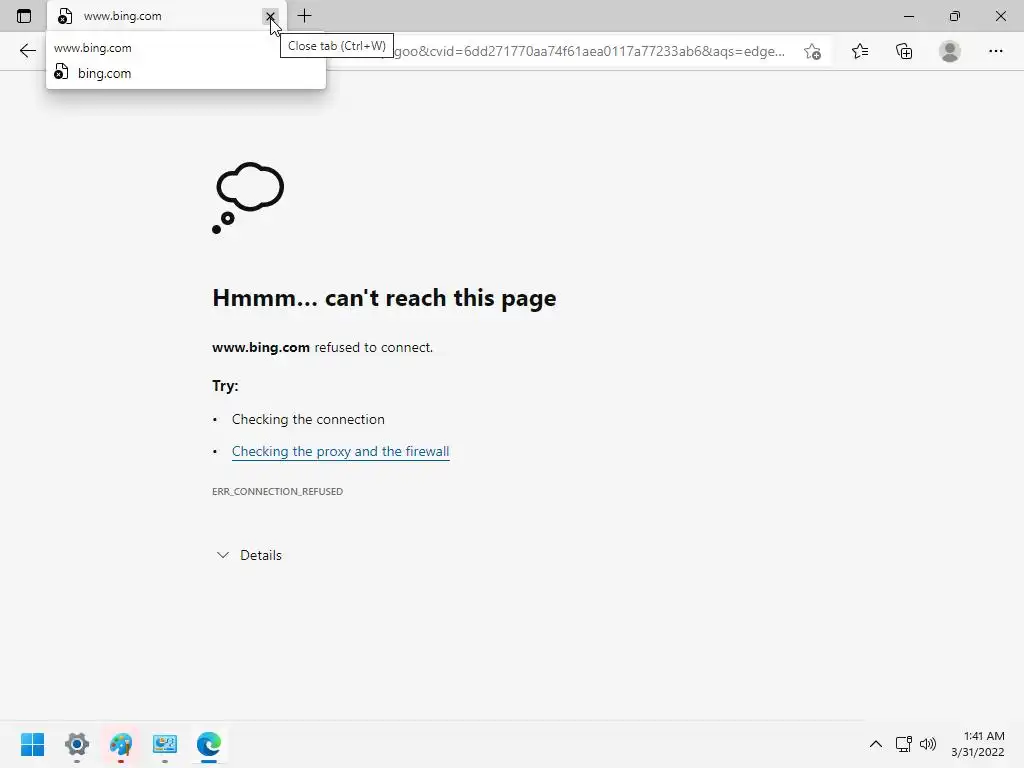The height and width of the screenshot is (768, 1024).
Task: Click the address bar URL field
Action: point(588,51)
